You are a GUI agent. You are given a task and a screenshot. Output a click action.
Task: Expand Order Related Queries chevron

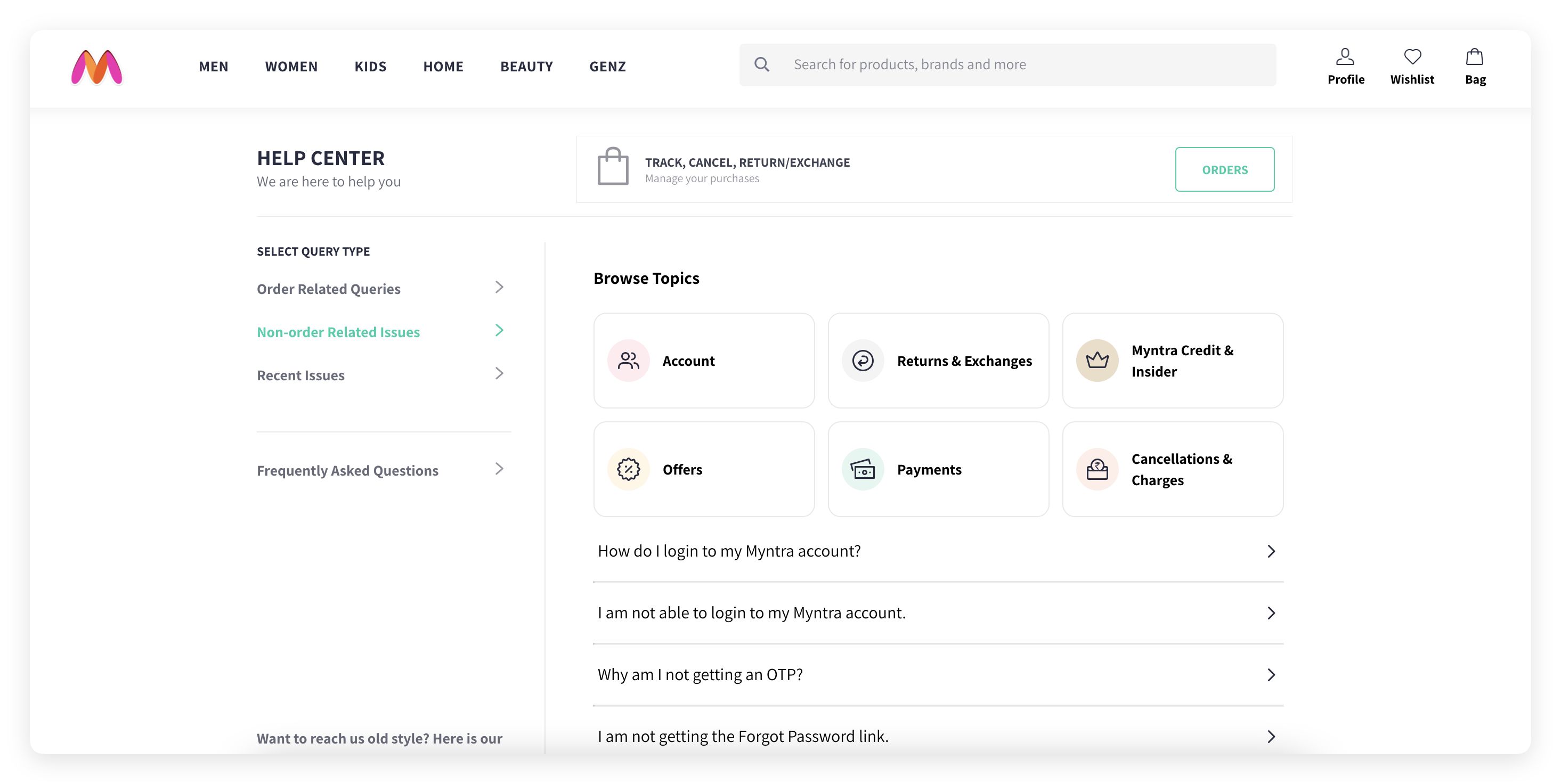499,287
